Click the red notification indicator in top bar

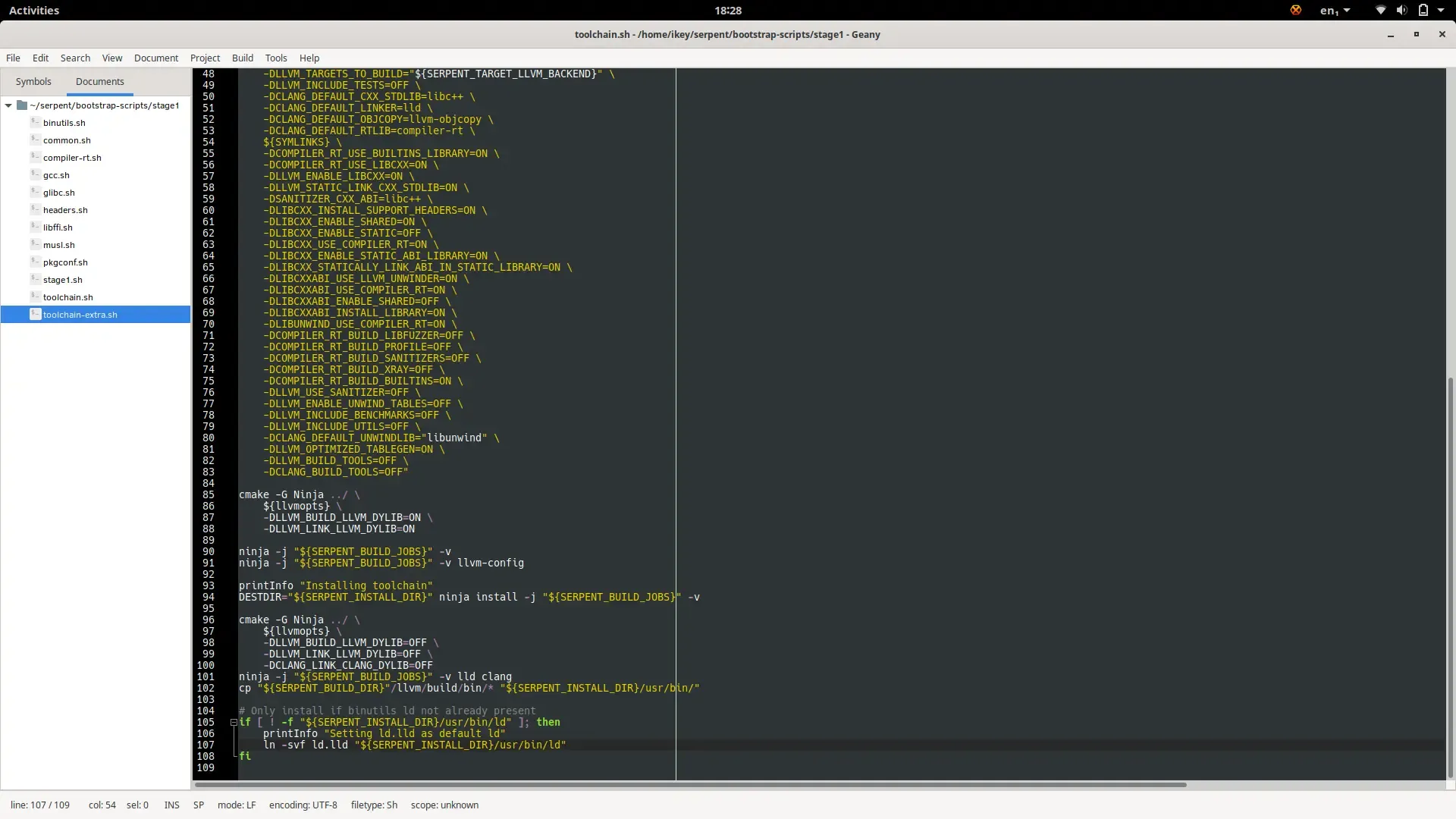point(1295,10)
